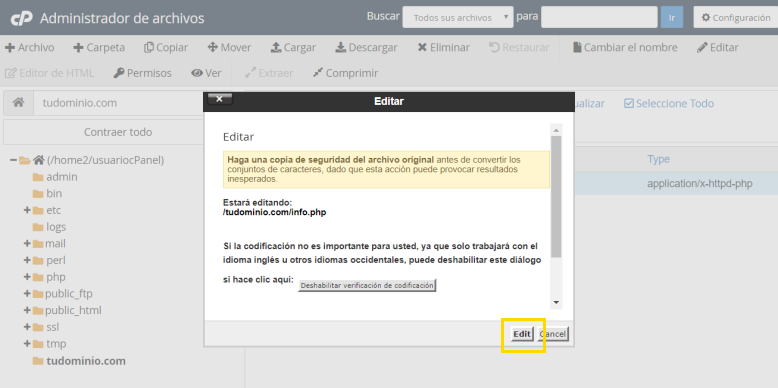Click the dialog scrollbar up arrow

coord(556,130)
